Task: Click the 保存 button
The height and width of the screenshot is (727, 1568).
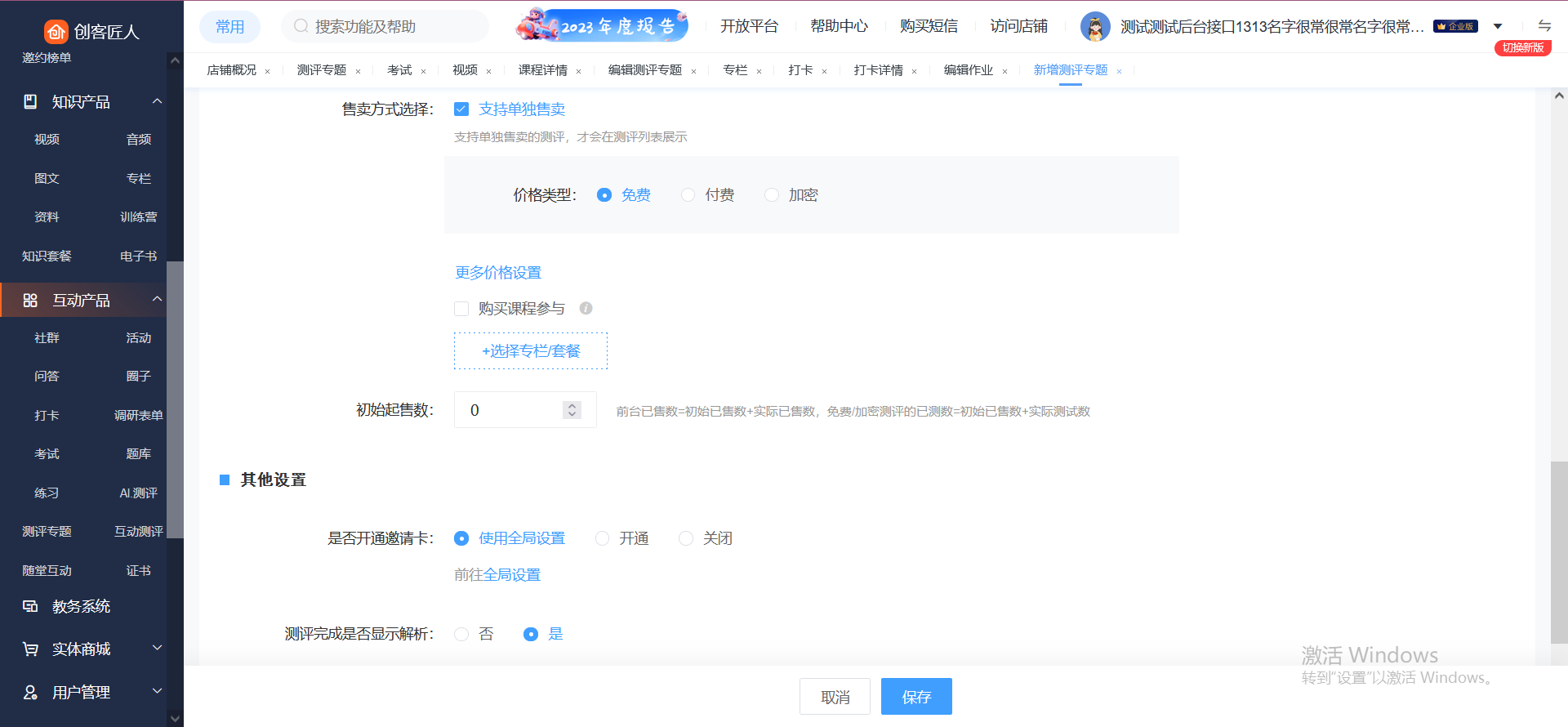Action: pos(915,697)
